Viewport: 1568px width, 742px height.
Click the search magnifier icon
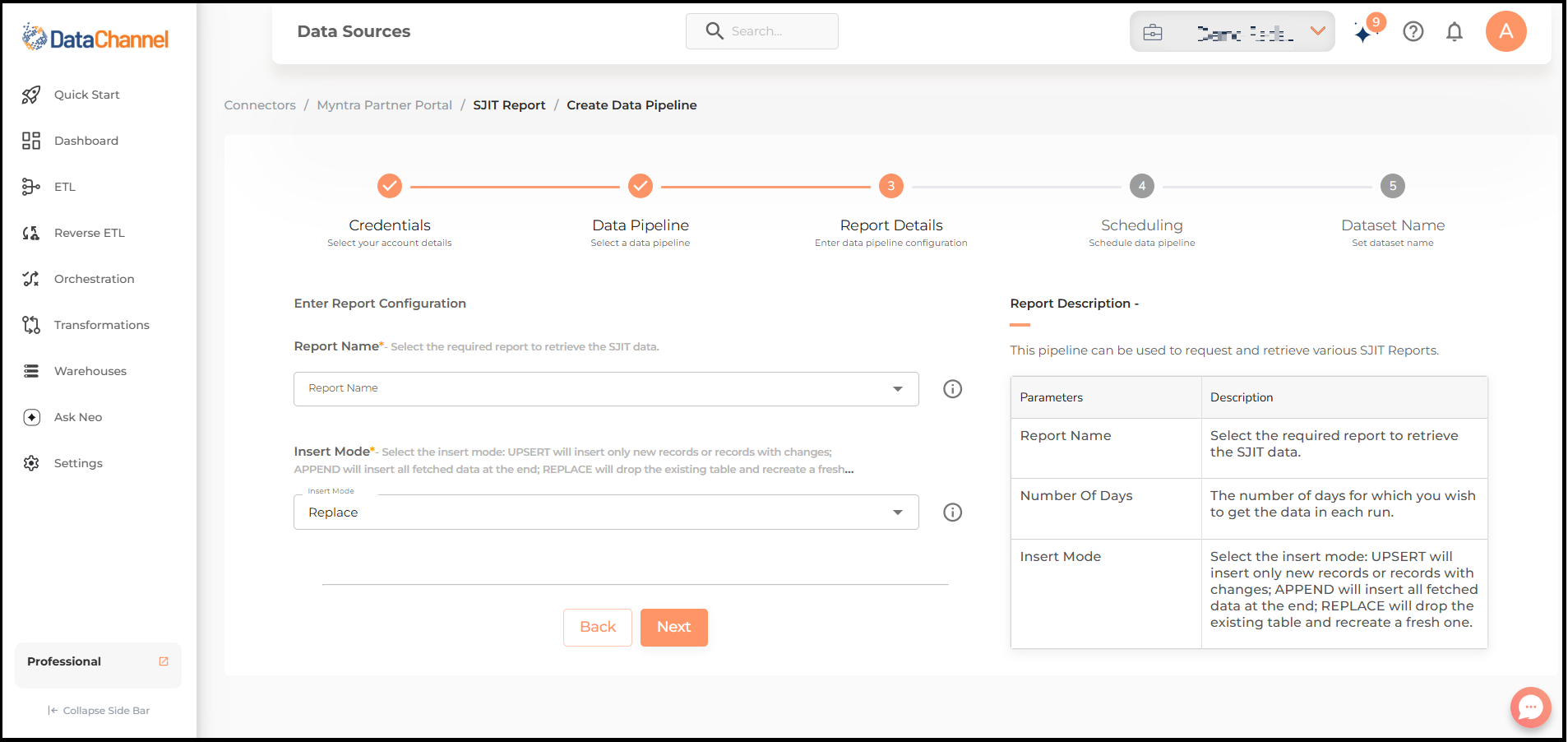(x=715, y=30)
